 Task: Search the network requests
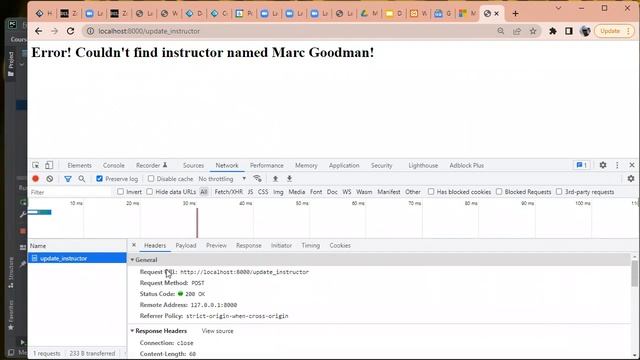pyautogui.click(x=82, y=179)
